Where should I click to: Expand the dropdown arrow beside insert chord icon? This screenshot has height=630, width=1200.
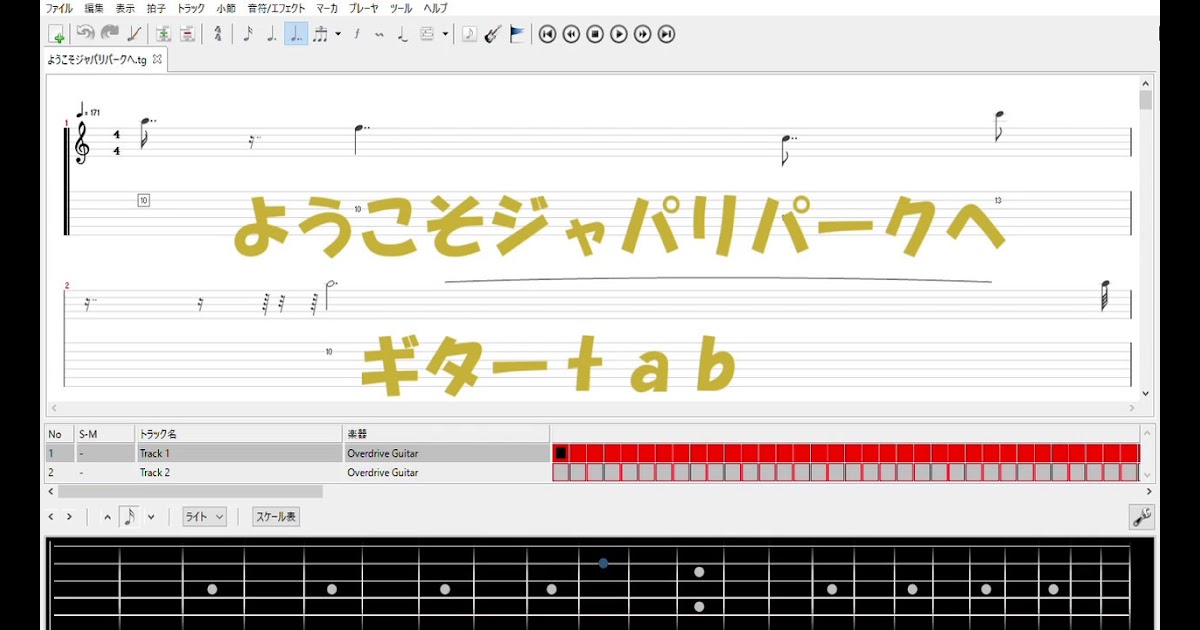(445, 34)
